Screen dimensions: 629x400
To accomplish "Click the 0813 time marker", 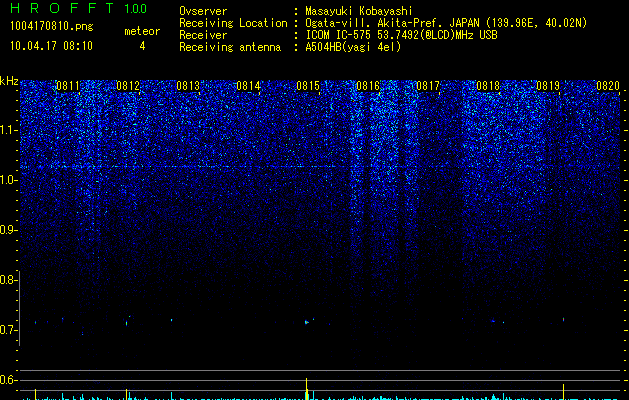I will point(188,86).
